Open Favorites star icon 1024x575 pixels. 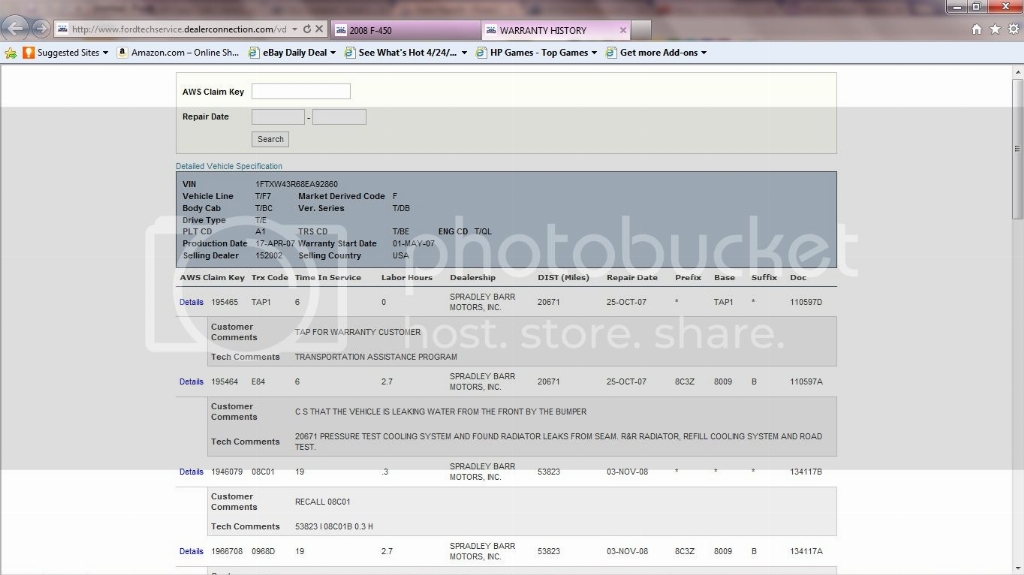[995, 29]
